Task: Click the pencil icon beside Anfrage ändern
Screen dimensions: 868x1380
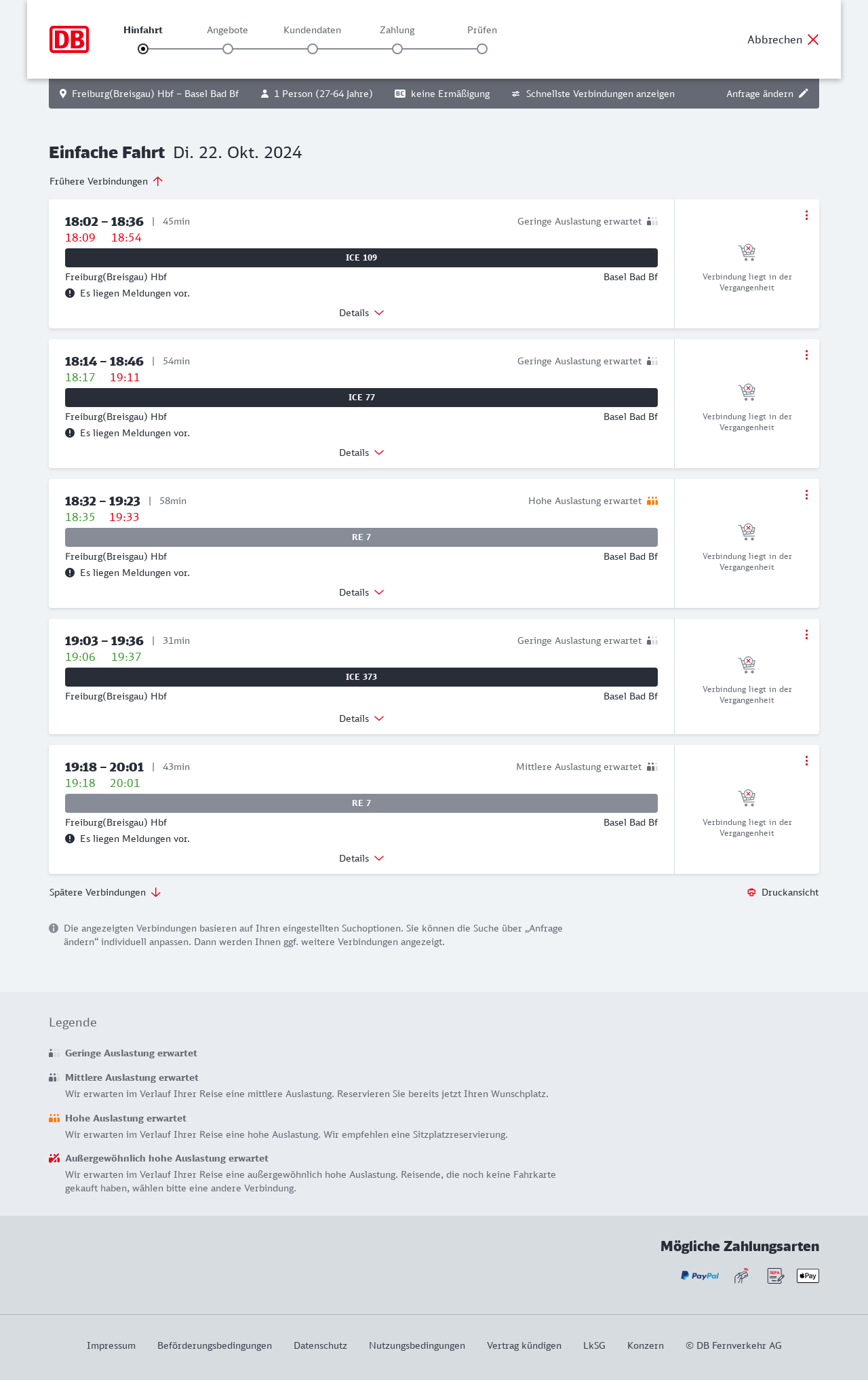Action: coord(804,94)
